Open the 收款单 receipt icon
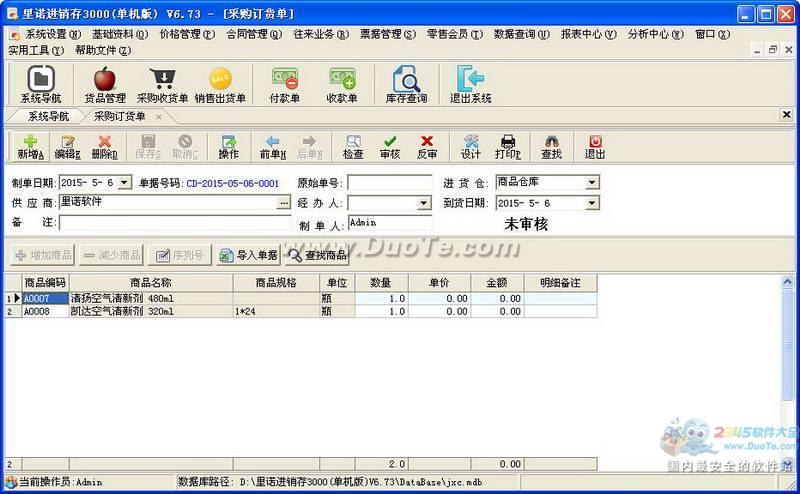Viewport: 800px width, 494px height. tap(342, 84)
